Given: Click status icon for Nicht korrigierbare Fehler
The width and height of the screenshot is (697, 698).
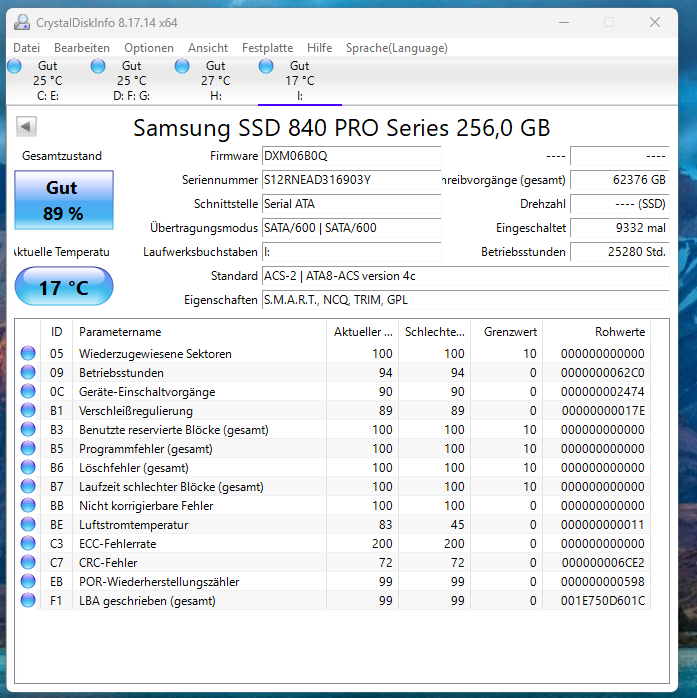Looking at the screenshot, I should [x=28, y=505].
